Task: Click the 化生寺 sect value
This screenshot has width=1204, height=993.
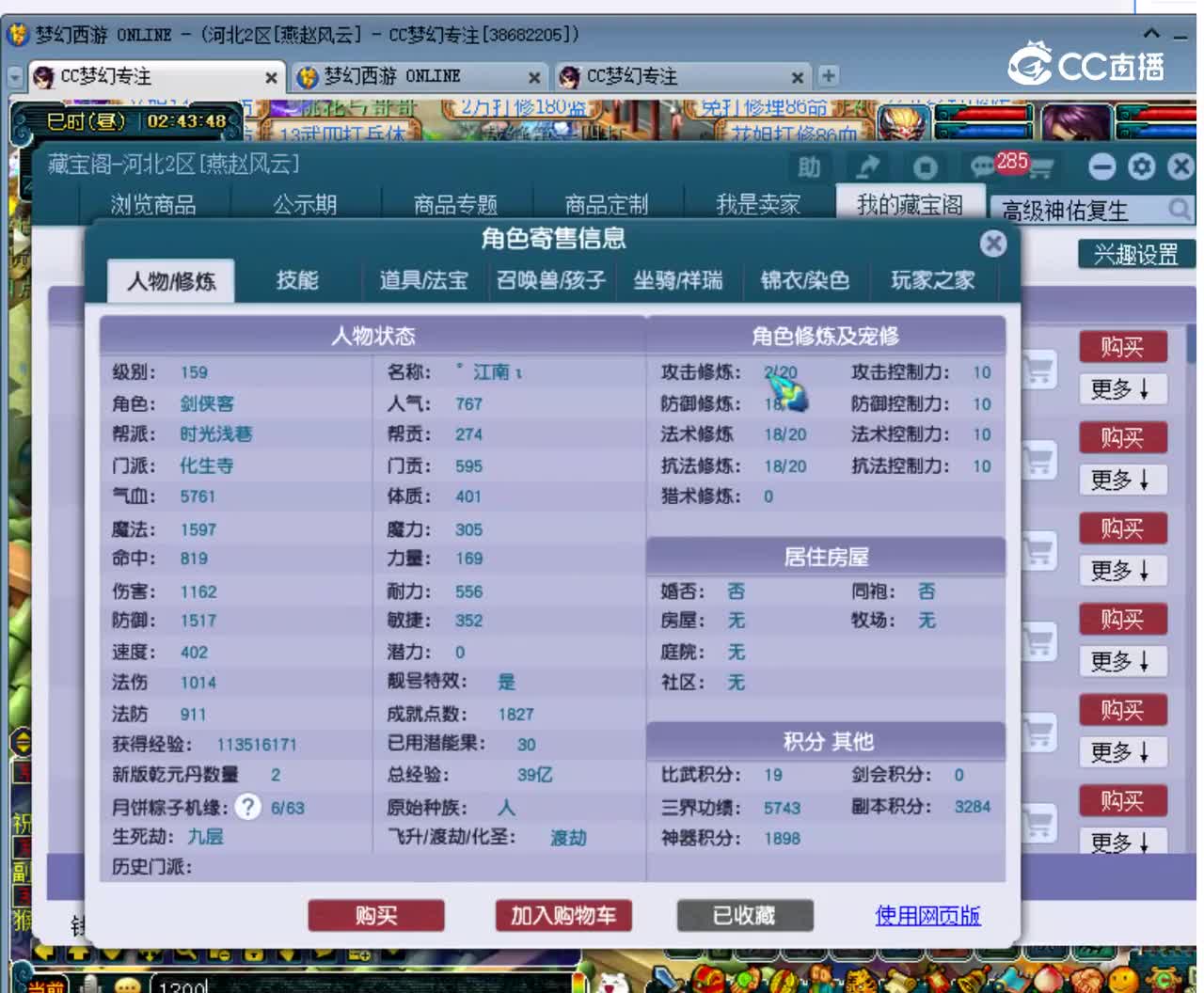Action: pyautogui.click(x=207, y=465)
